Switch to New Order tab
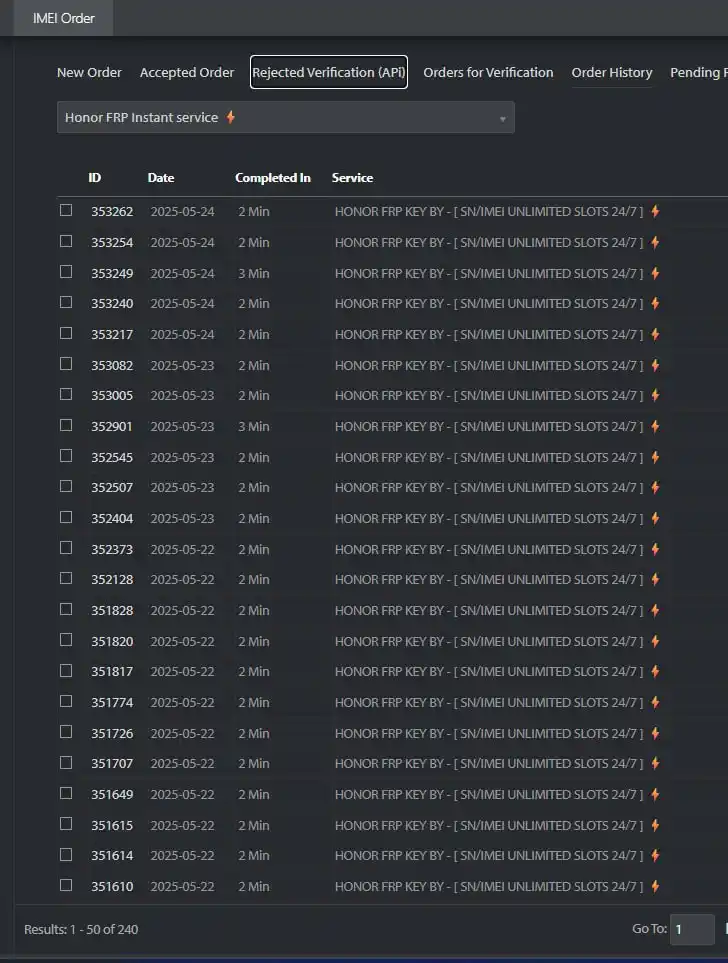728x963 pixels. point(89,72)
